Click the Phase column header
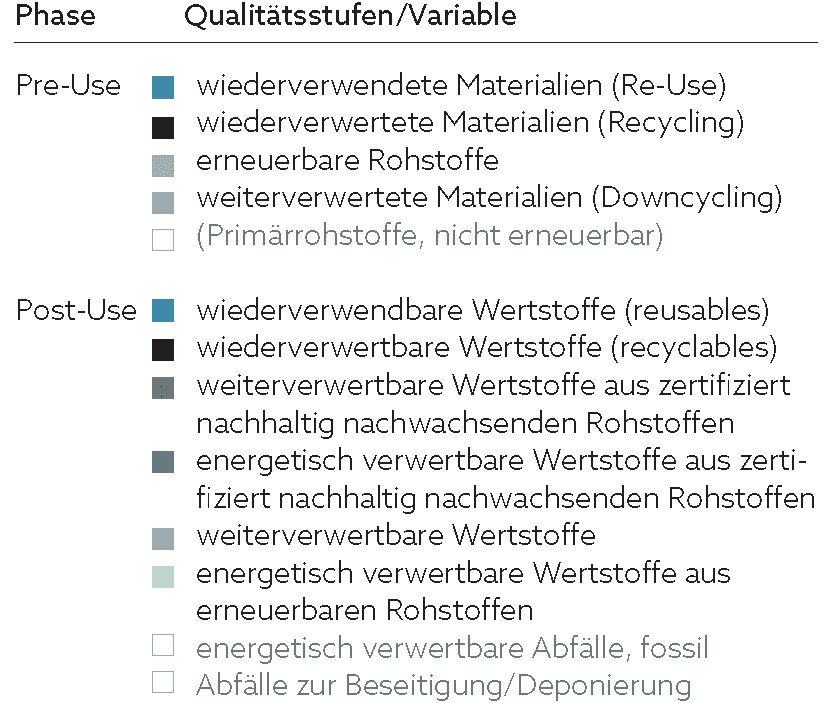Viewport: 828px width, 703px height. click(55, 15)
